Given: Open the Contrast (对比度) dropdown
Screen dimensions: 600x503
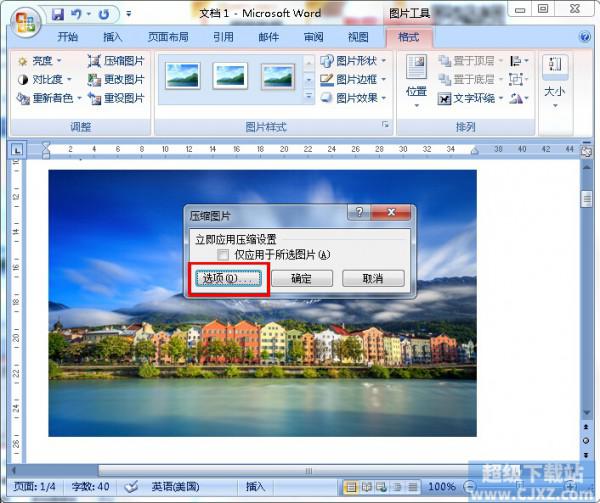Looking at the screenshot, I should [x=44, y=79].
